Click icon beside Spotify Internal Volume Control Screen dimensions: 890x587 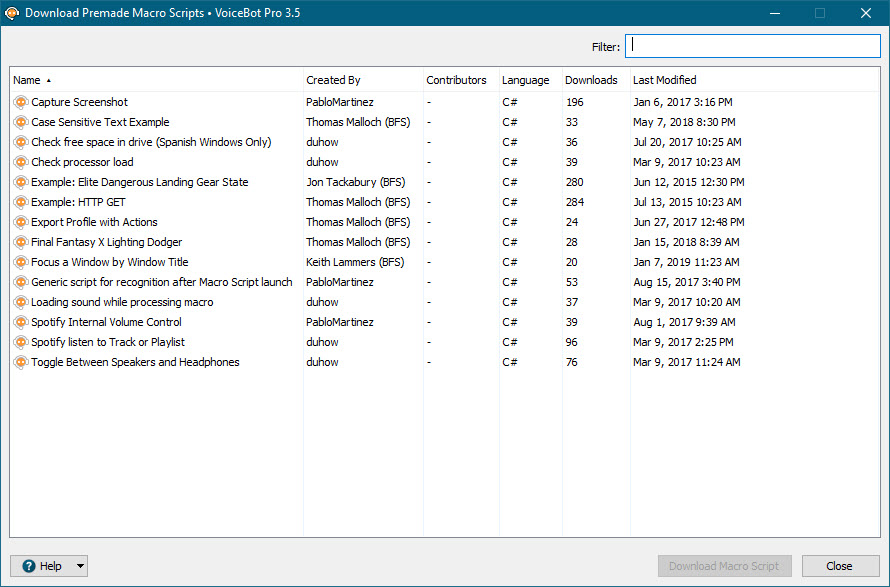click(20, 322)
